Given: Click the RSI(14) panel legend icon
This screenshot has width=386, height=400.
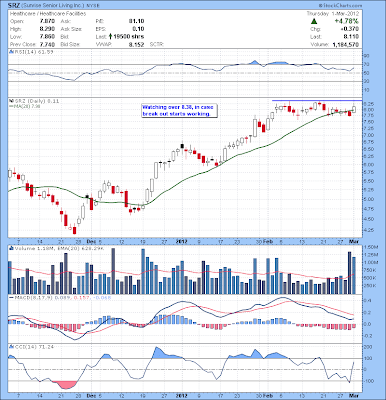Looking at the screenshot, I should (x=10, y=52).
